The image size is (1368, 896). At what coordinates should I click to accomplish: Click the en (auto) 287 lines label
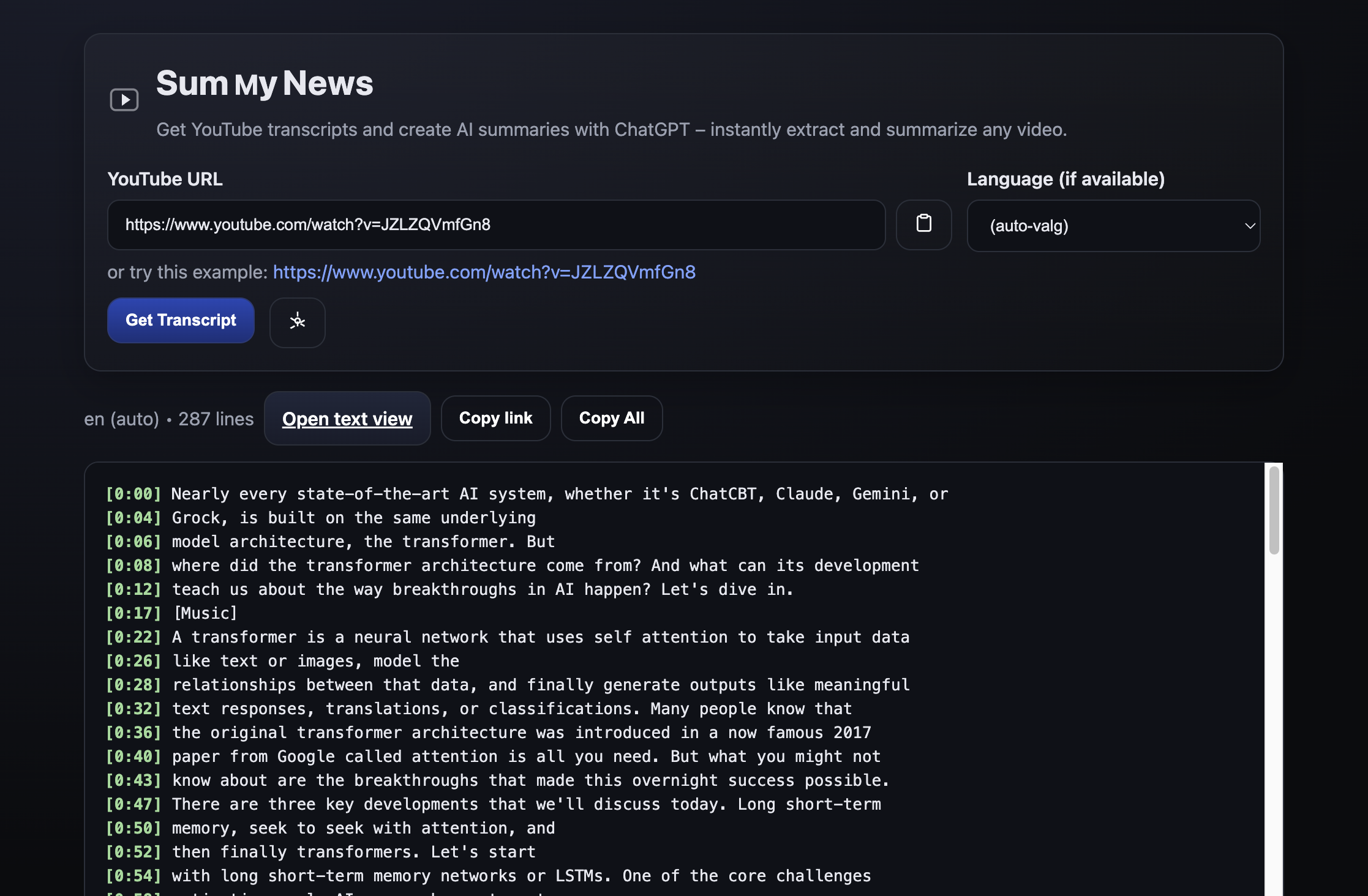click(169, 419)
